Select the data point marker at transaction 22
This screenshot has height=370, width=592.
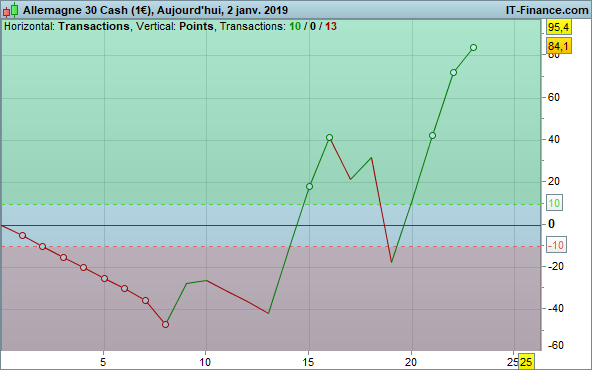(453, 72)
